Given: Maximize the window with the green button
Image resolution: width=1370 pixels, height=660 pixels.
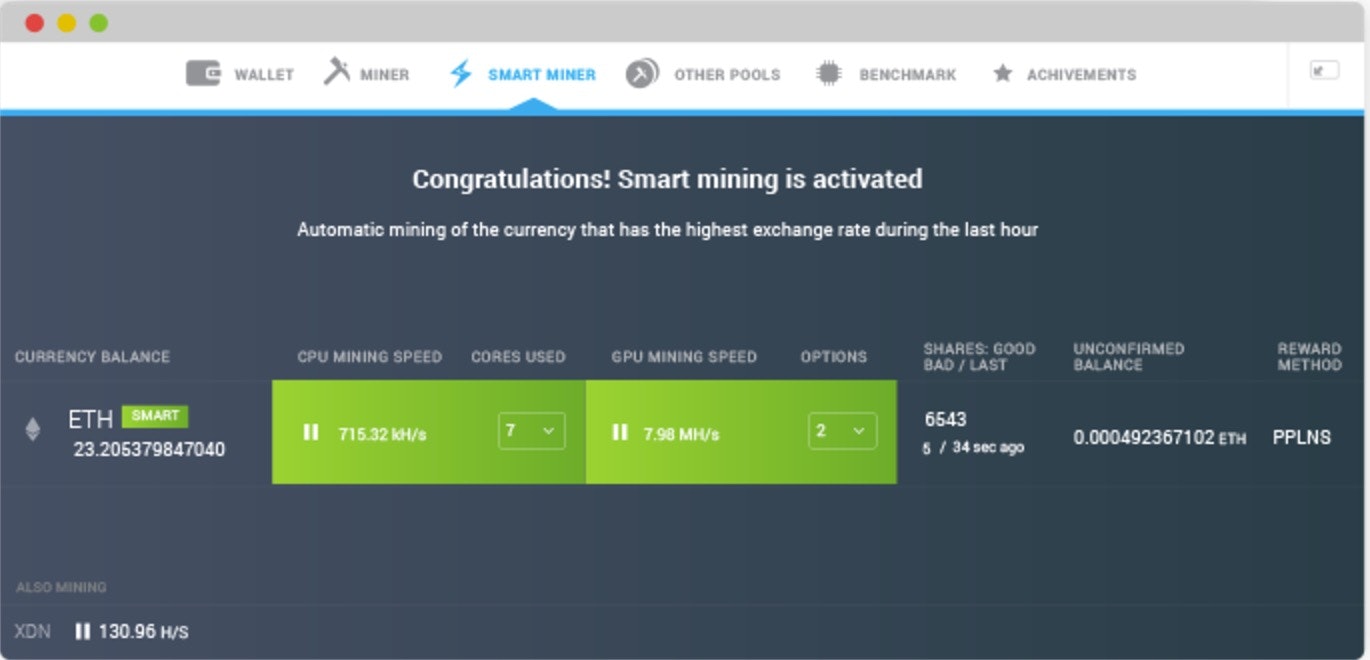Looking at the screenshot, I should coord(98,22).
